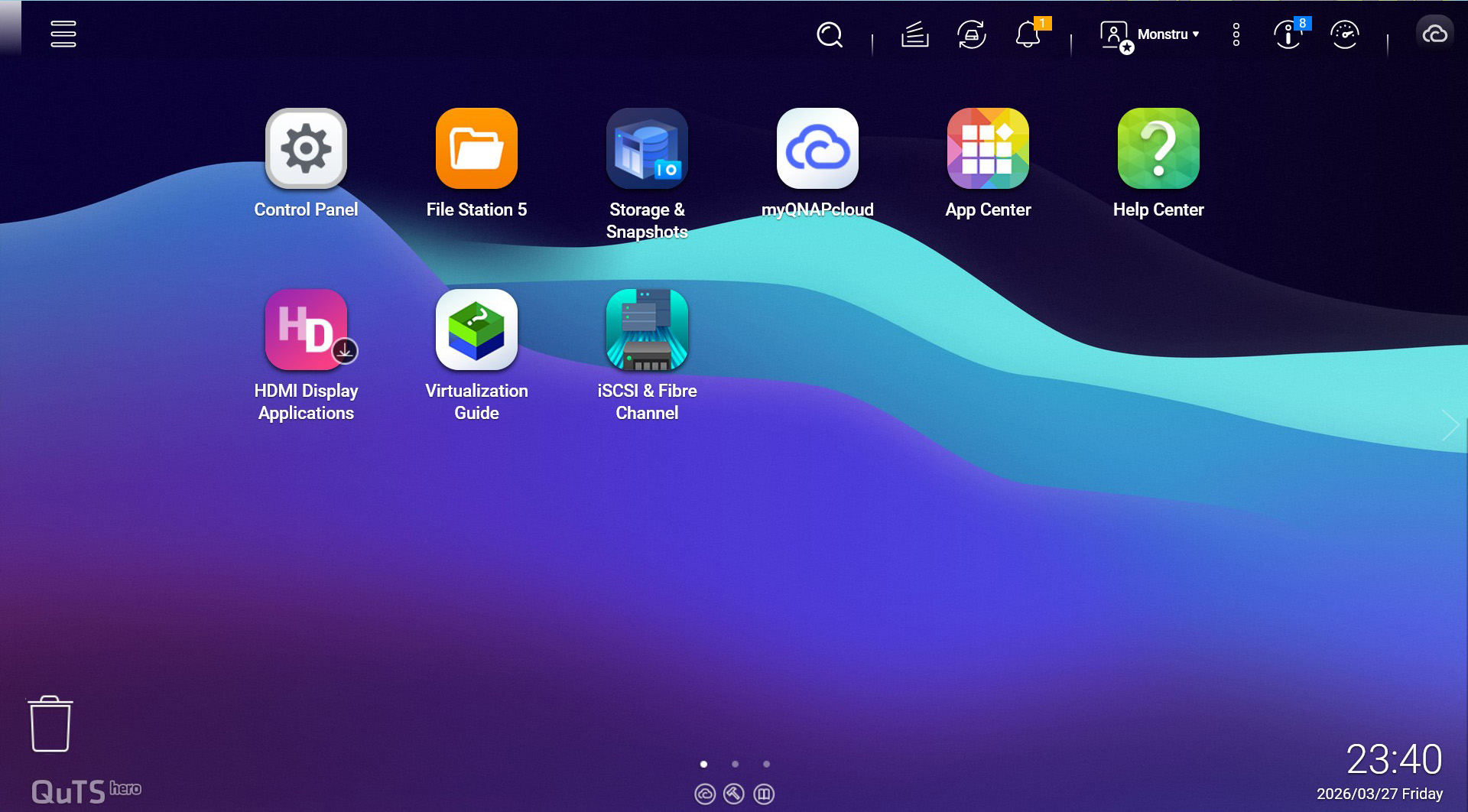Open the Help Center
Viewport: 1468px width, 812px height.
pos(1158,148)
